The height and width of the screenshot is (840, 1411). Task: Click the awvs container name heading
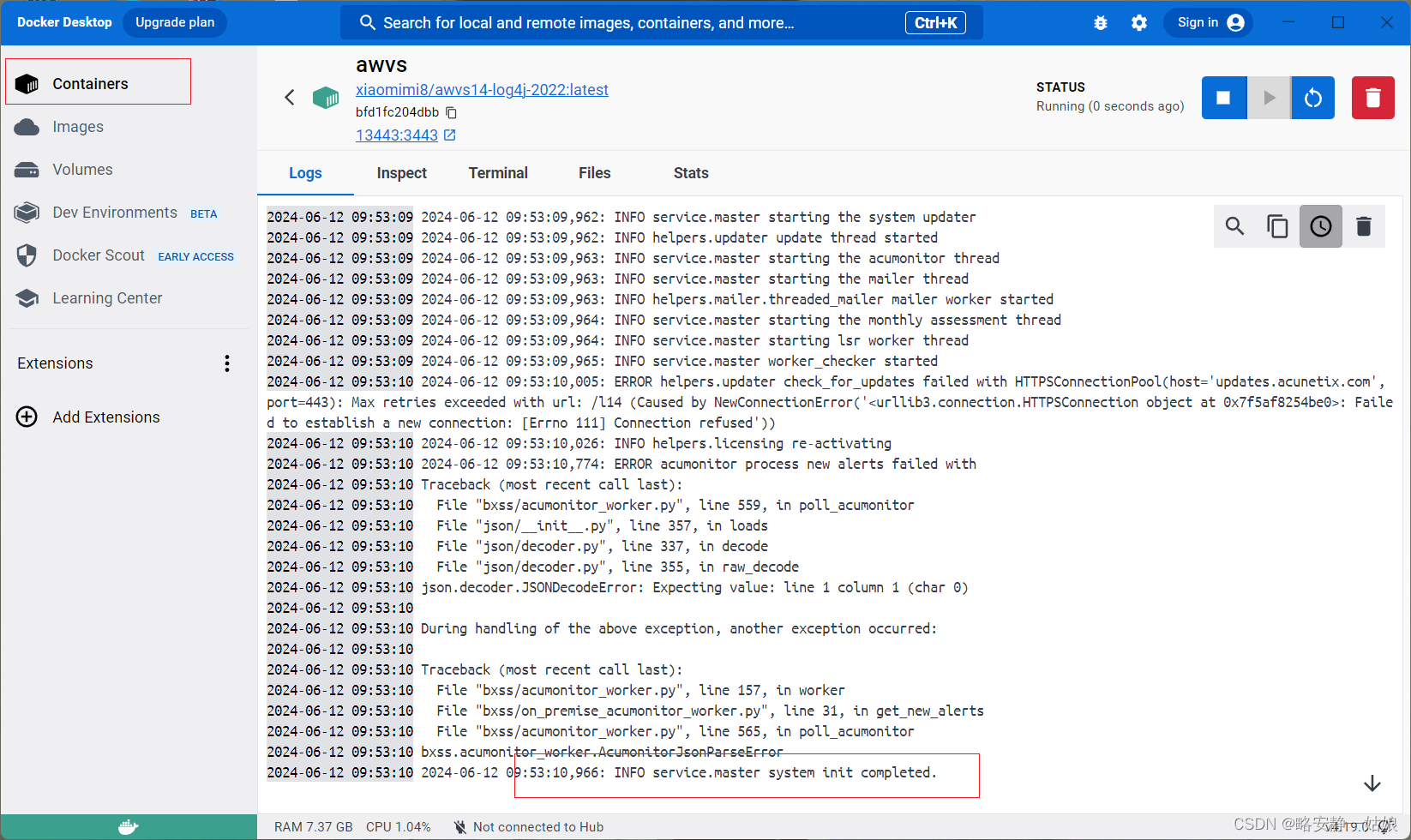point(381,65)
